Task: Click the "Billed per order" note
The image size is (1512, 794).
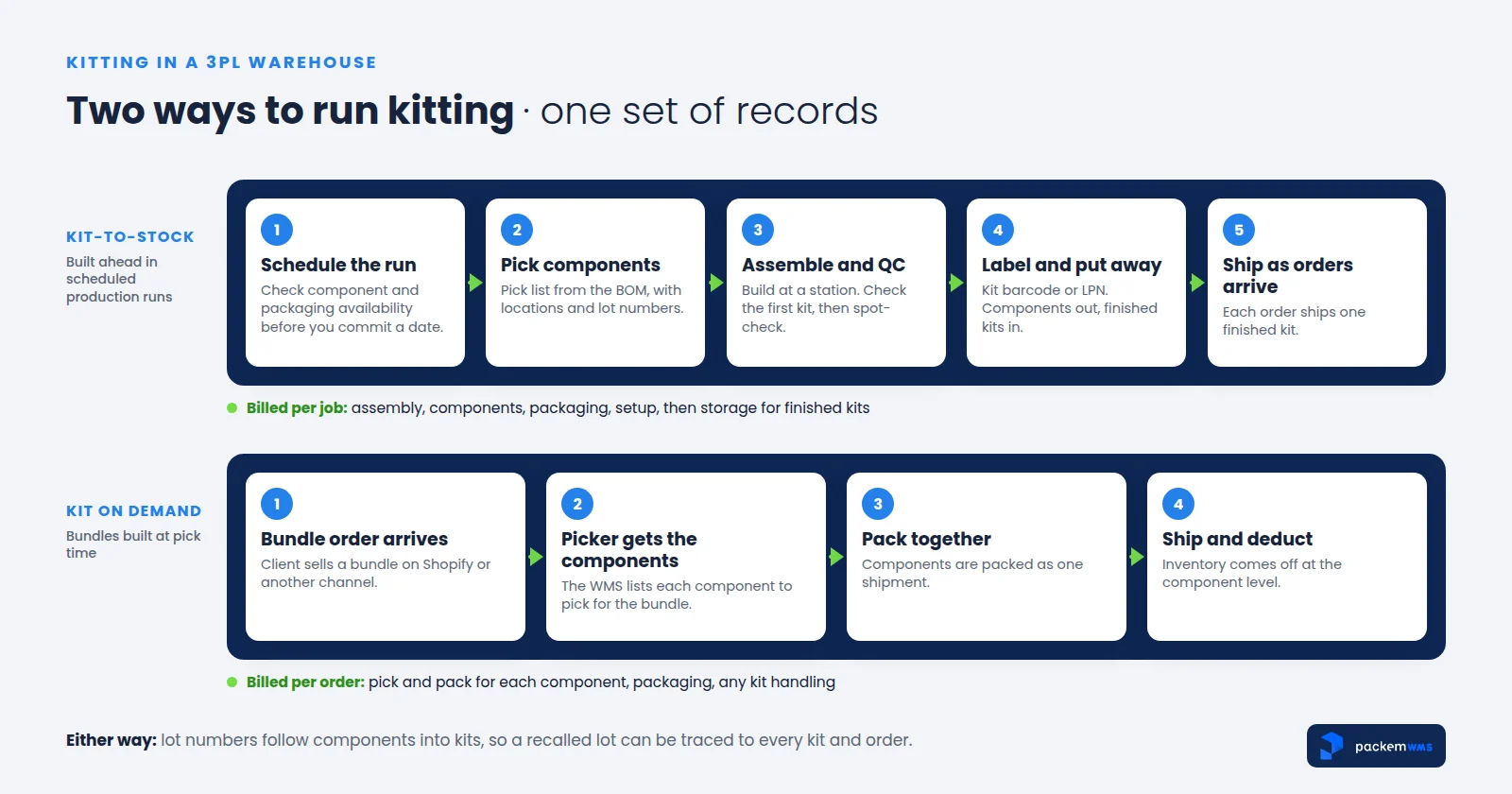Action: [x=541, y=682]
